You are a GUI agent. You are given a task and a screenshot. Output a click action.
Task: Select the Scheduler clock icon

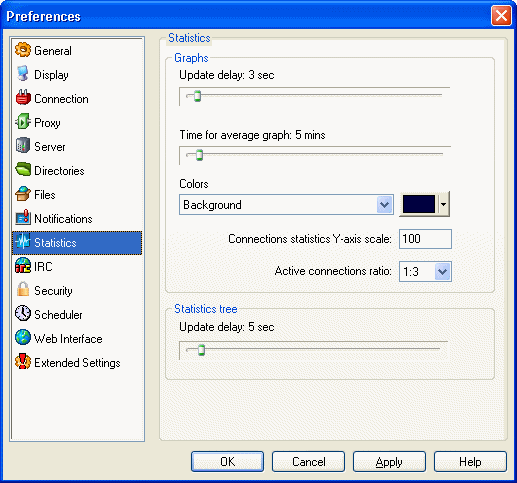[x=23, y=314]
